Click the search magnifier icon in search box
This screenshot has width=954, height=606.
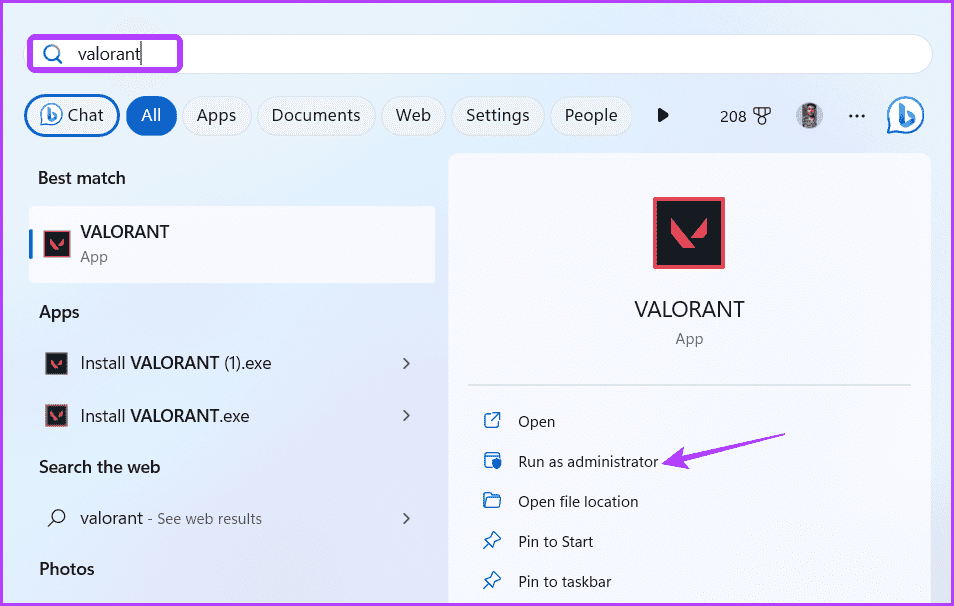click(53, 54)
